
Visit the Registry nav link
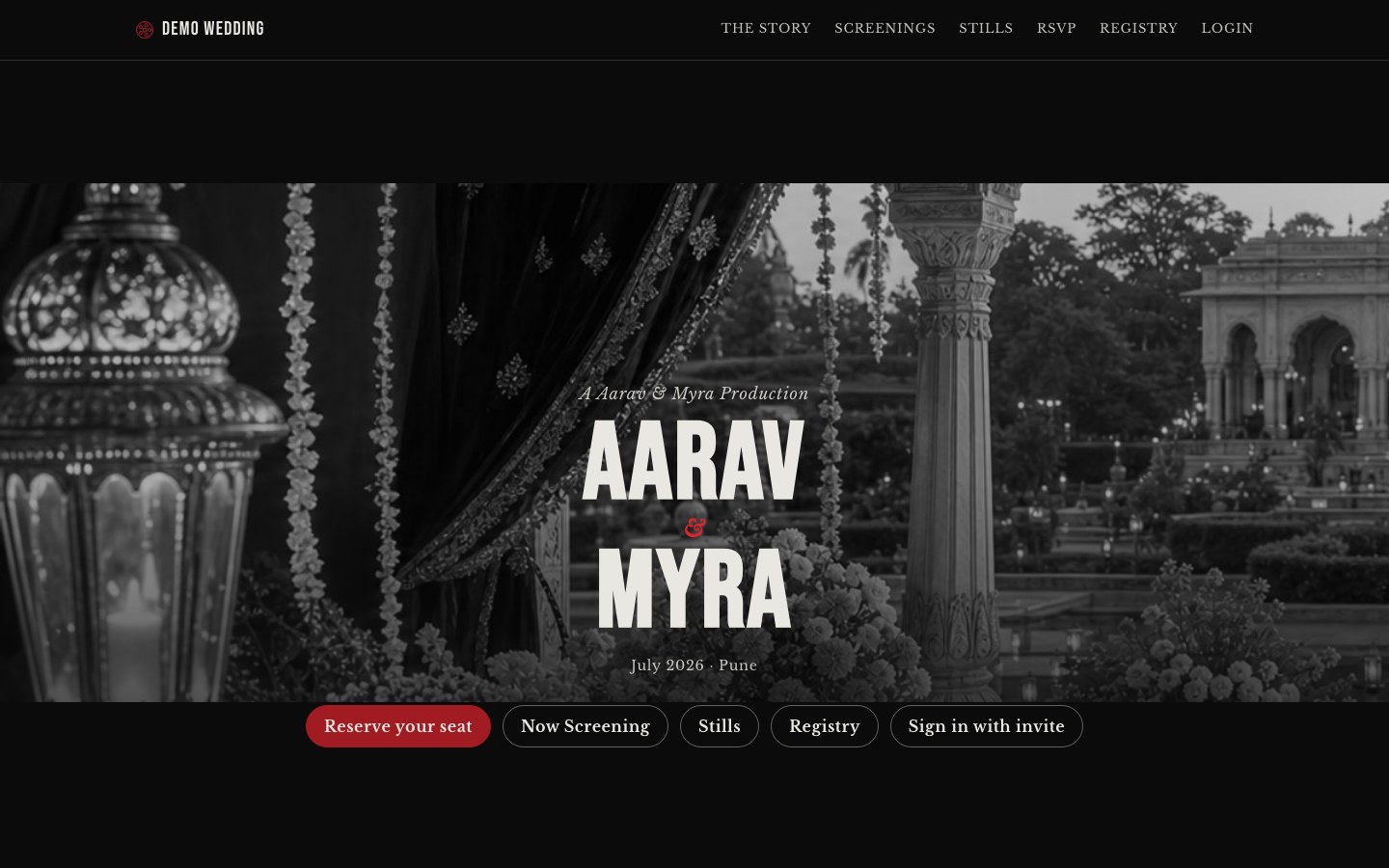coord(1138,28)
